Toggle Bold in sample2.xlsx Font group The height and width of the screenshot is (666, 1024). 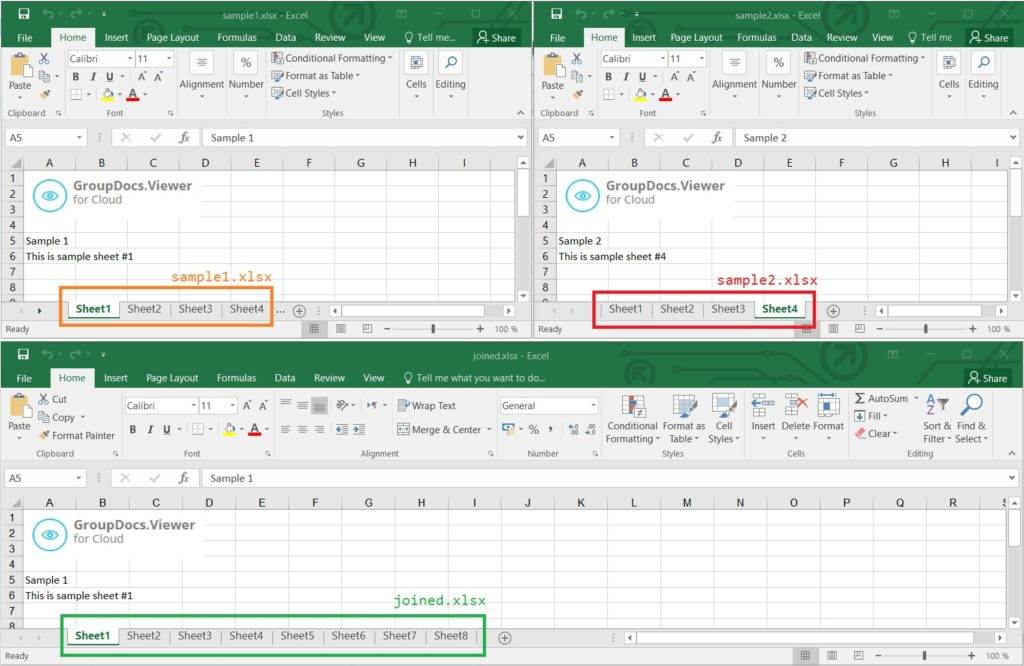click(x=609, y=77)
